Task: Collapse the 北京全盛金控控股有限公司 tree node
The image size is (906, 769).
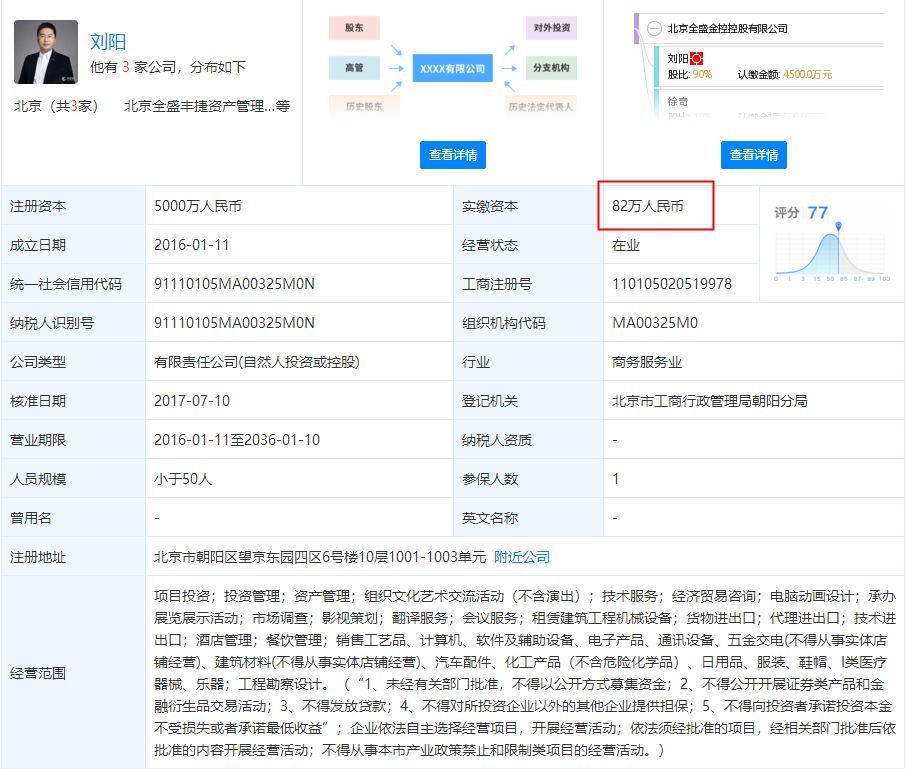Action: click(x=654, y=28)
